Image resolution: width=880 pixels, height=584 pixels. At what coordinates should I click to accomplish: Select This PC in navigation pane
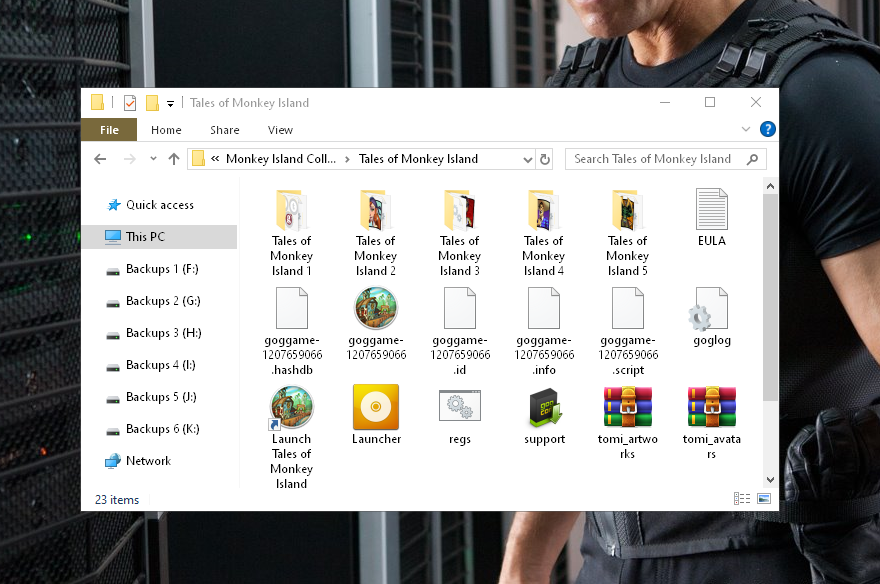(159, 237)
